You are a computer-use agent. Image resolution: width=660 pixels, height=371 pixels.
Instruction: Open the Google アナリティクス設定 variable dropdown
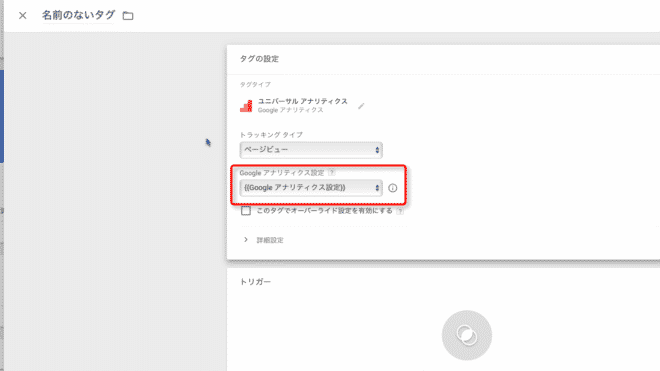pyautogui.click(x=311, y=188)
